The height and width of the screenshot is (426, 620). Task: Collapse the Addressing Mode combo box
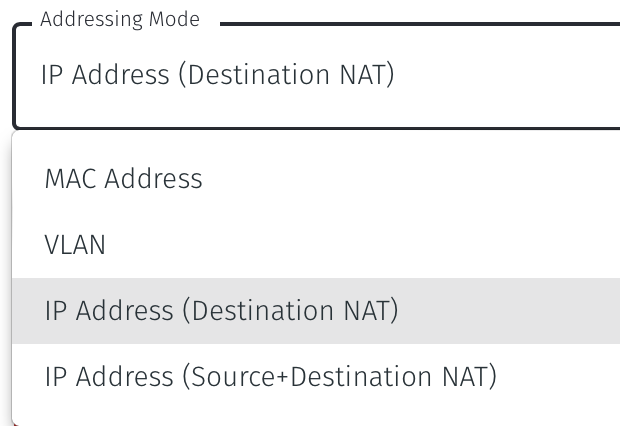(x=316, y=76)
